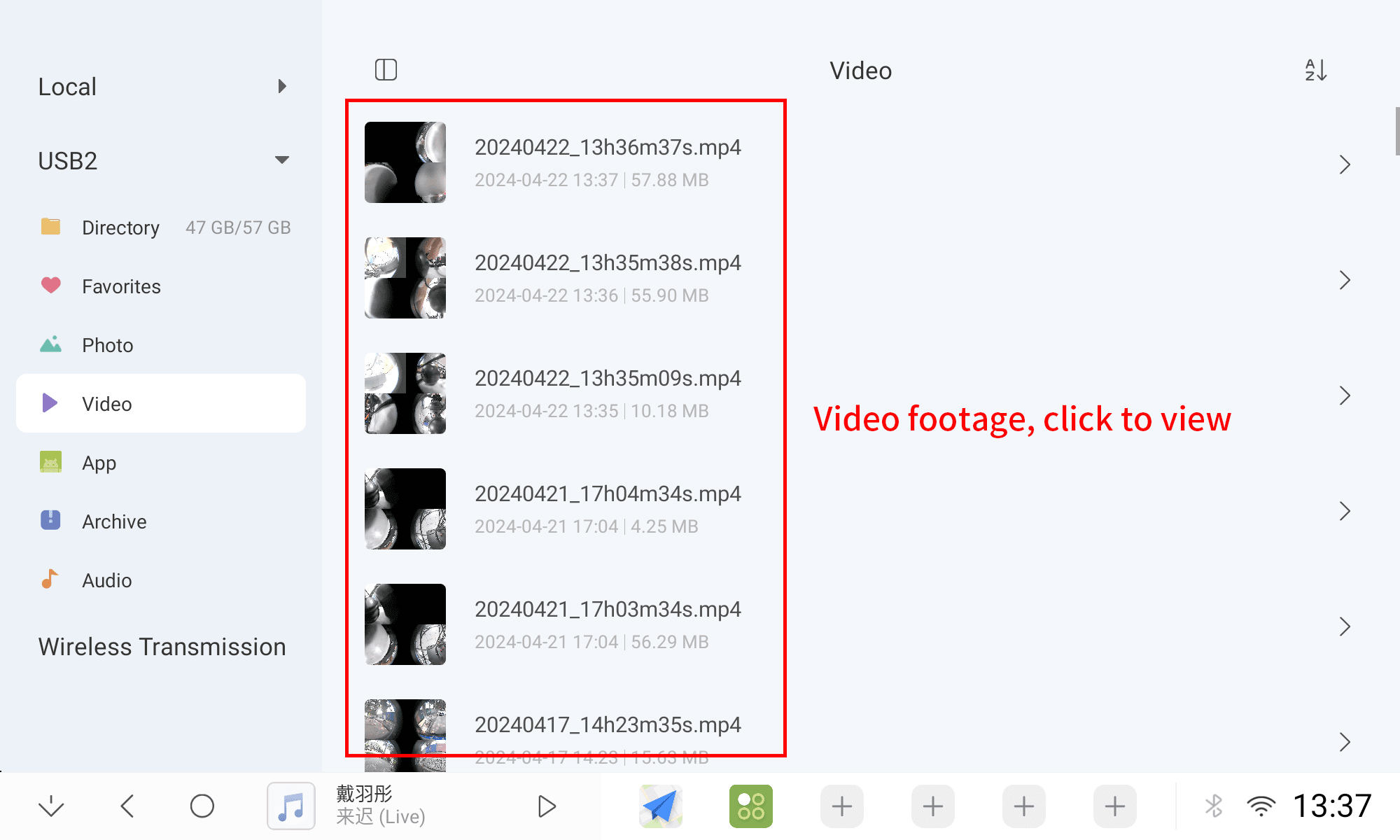Select the Audio category
The width and height of the screenshot is (1400, 840).
click(x=106, y=580)
